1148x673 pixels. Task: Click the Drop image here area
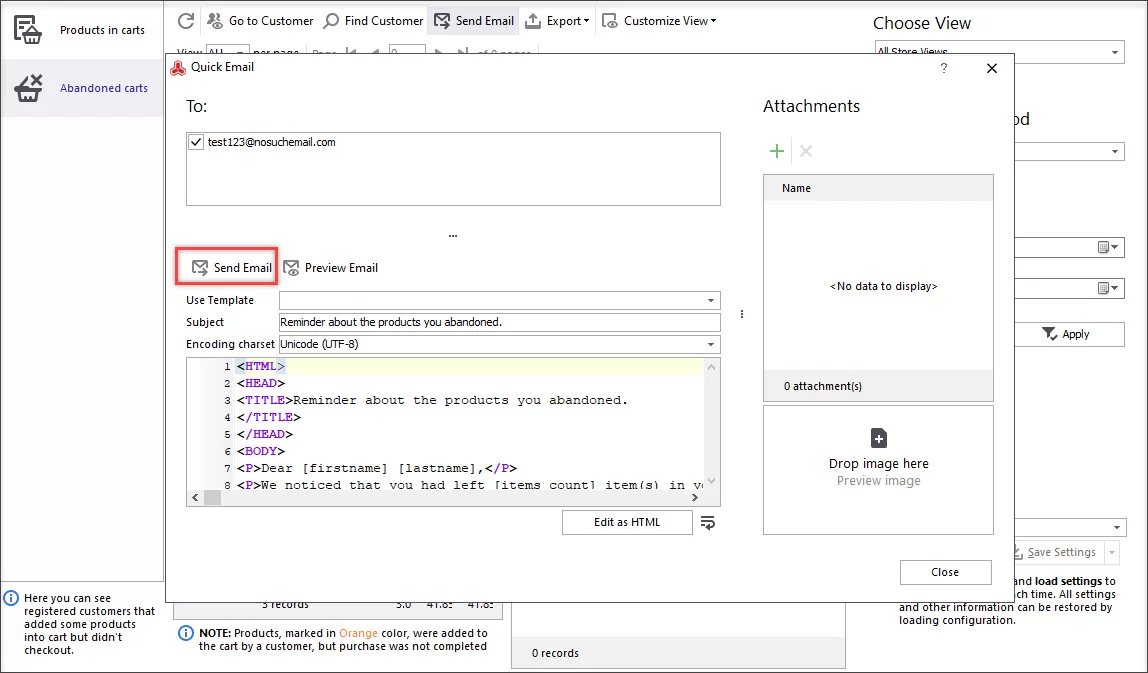point(878,470)
